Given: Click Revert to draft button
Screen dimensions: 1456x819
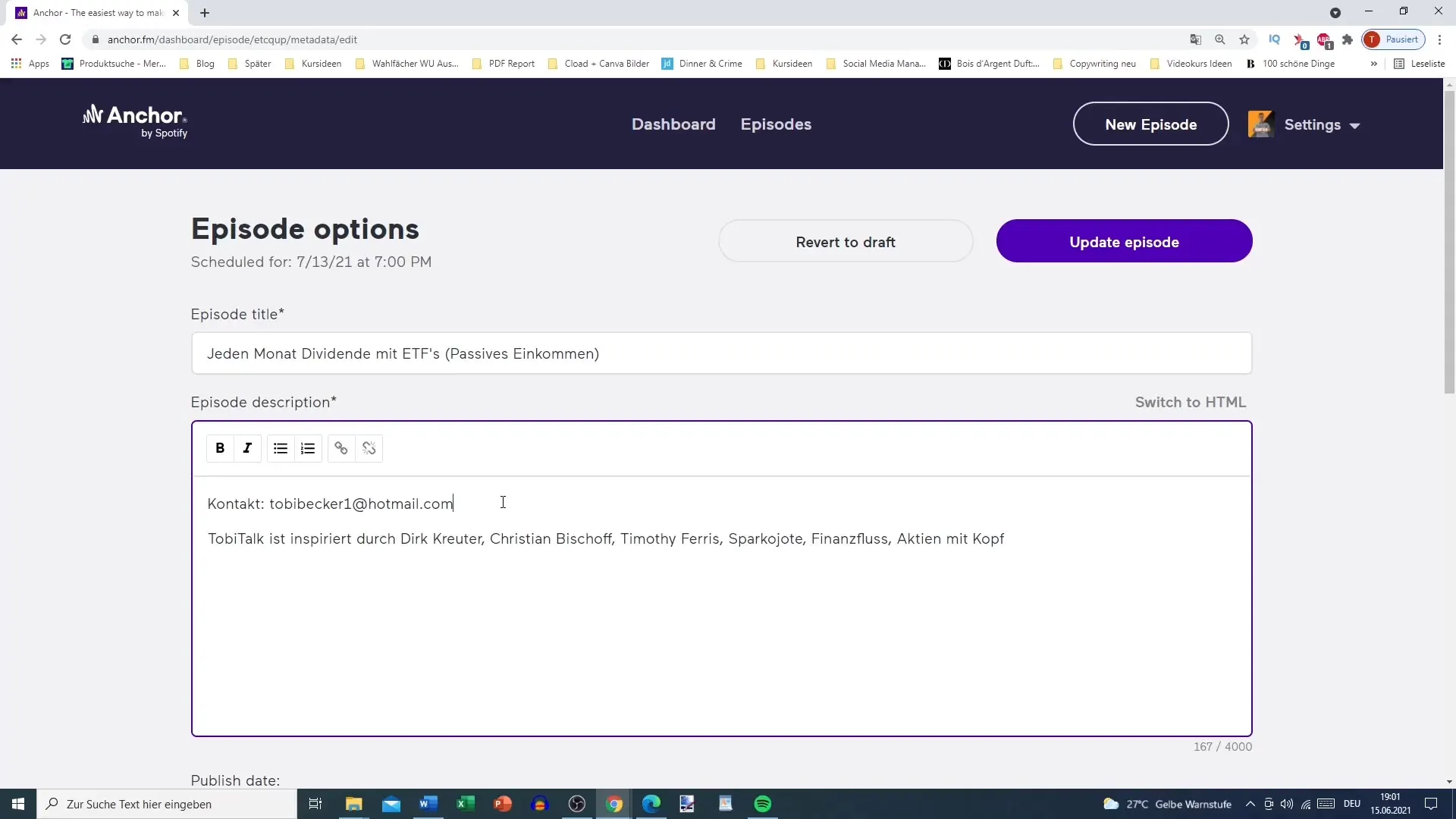Looking at the screenshot, I should (x=845, y=242).
